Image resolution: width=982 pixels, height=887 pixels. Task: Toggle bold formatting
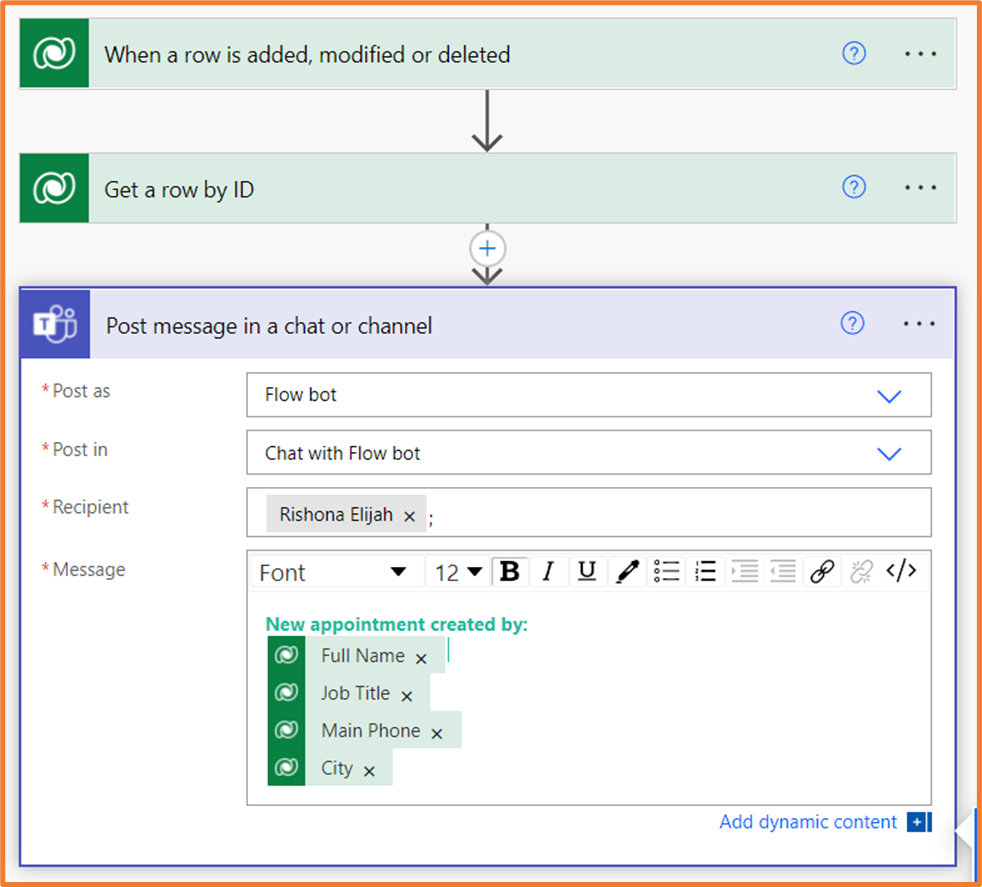(x=510, y=571)
